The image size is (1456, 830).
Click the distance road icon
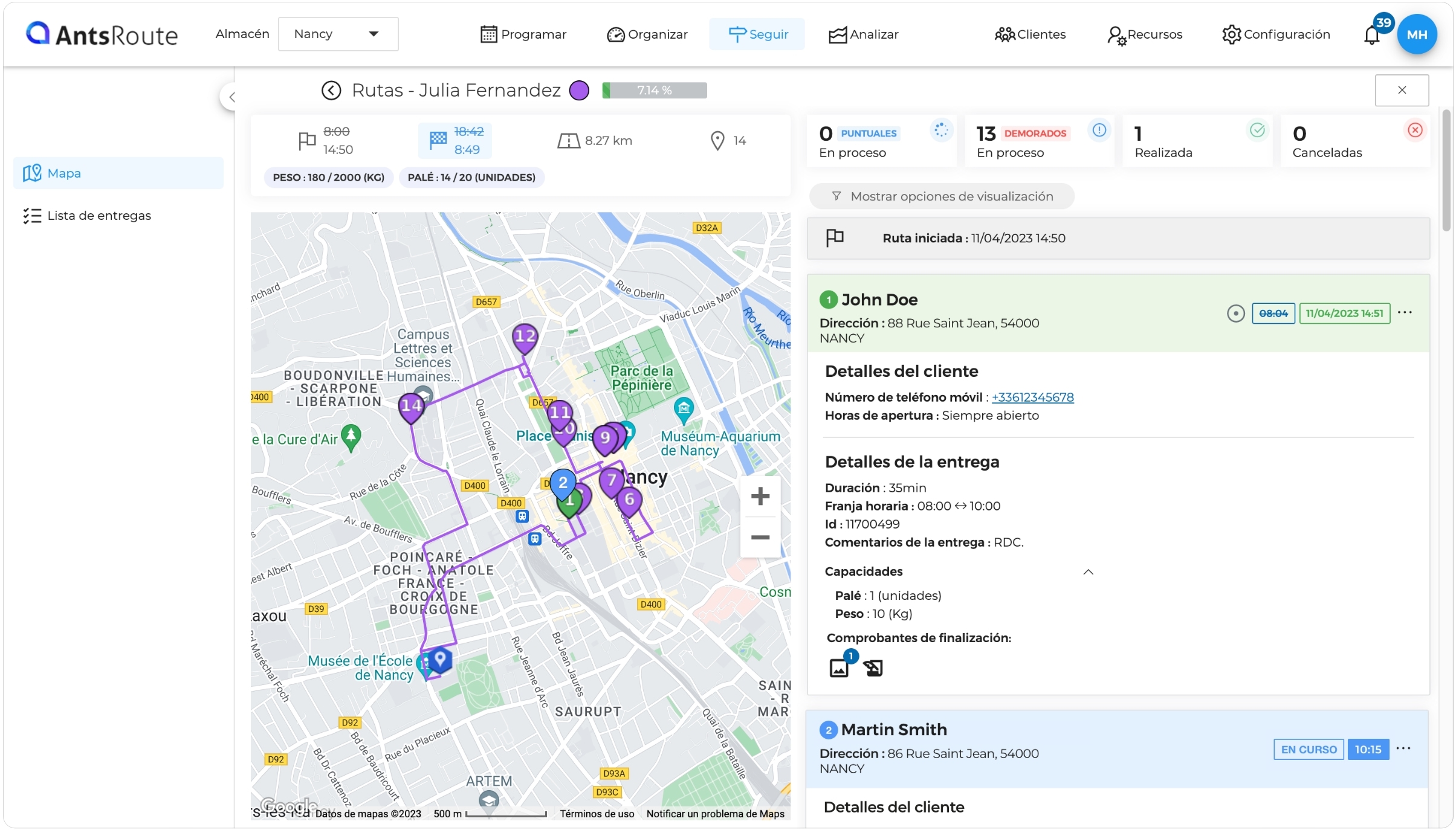[x=568, y=141]
